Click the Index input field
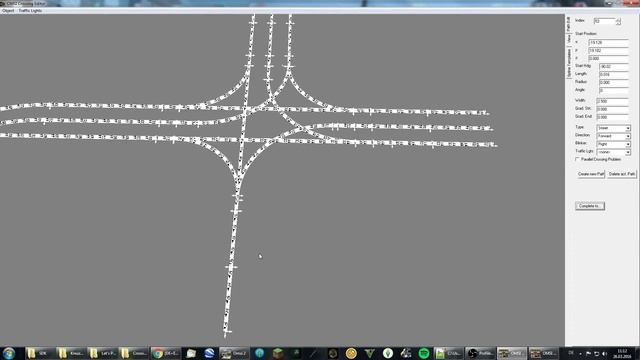Viewport: 640px width, 360px height. [x=604, y=21]
